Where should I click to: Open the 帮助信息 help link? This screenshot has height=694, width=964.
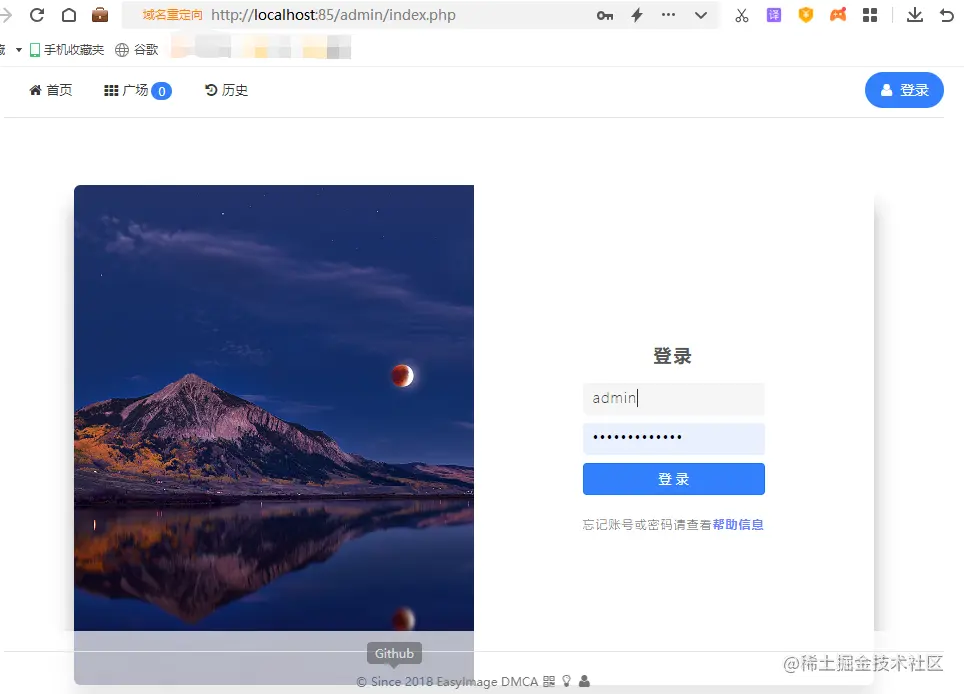coord(738,524)
